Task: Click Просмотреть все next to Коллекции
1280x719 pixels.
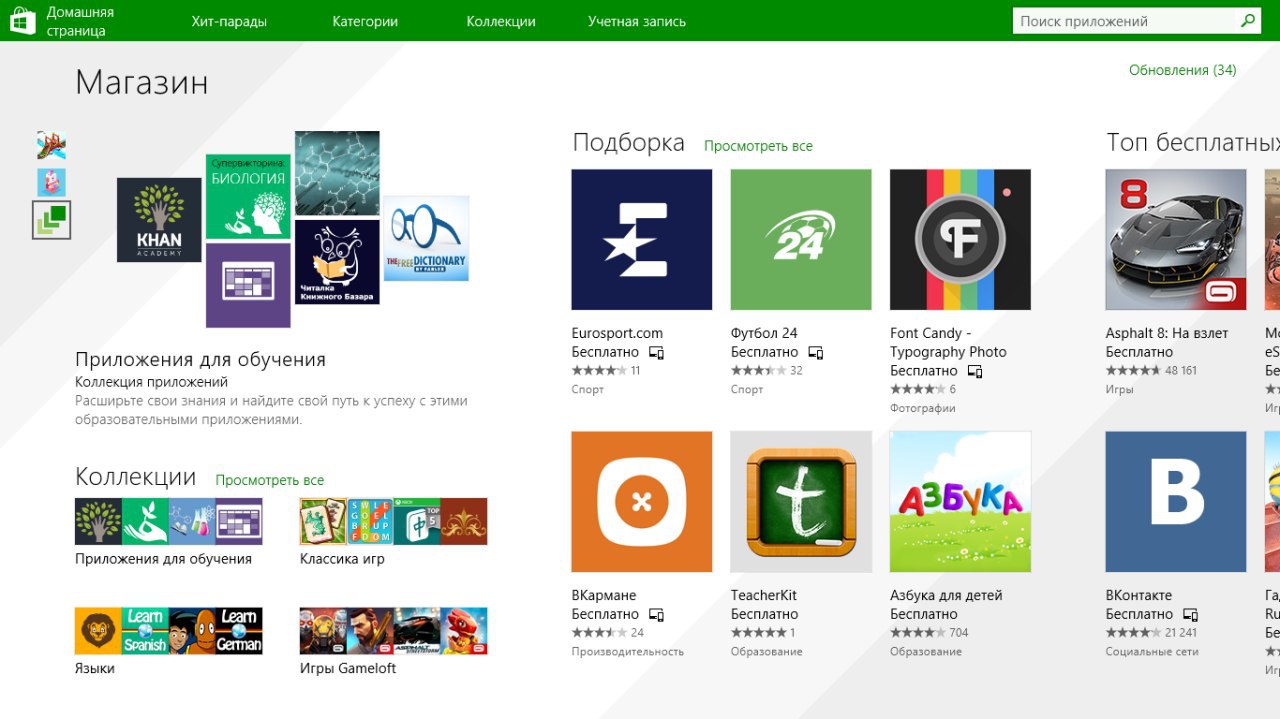Action: click(x=270, y=480)
